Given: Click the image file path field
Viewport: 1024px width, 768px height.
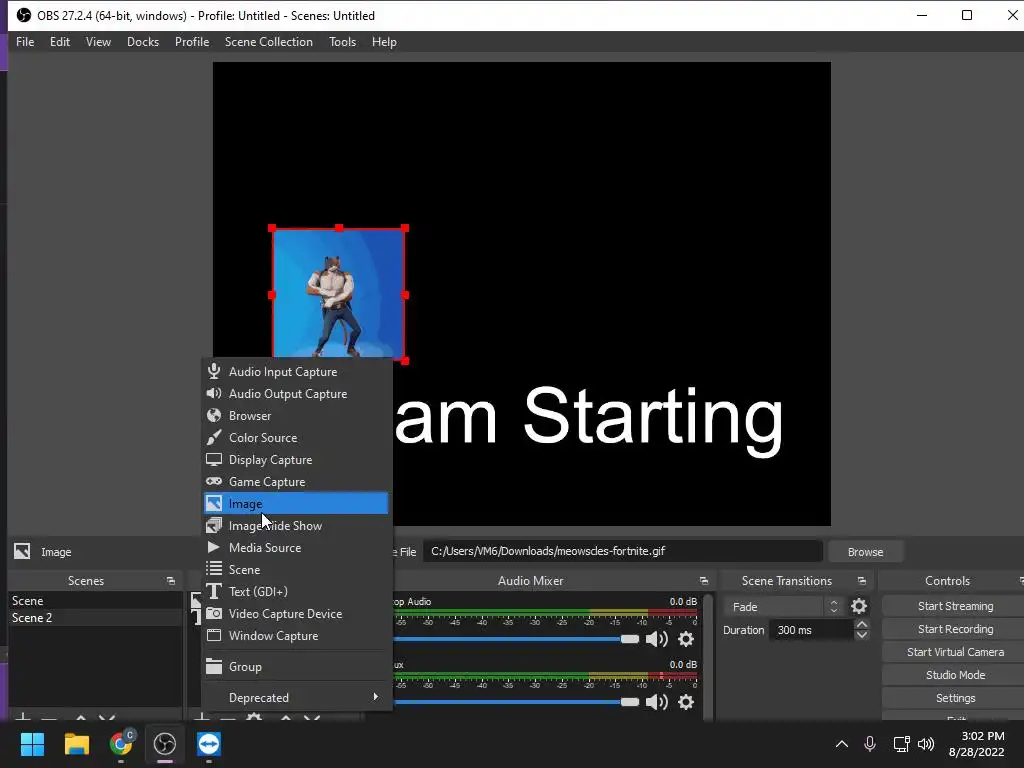Looking at the screenshot, I should pyautogui.click(x=623, y=551).
